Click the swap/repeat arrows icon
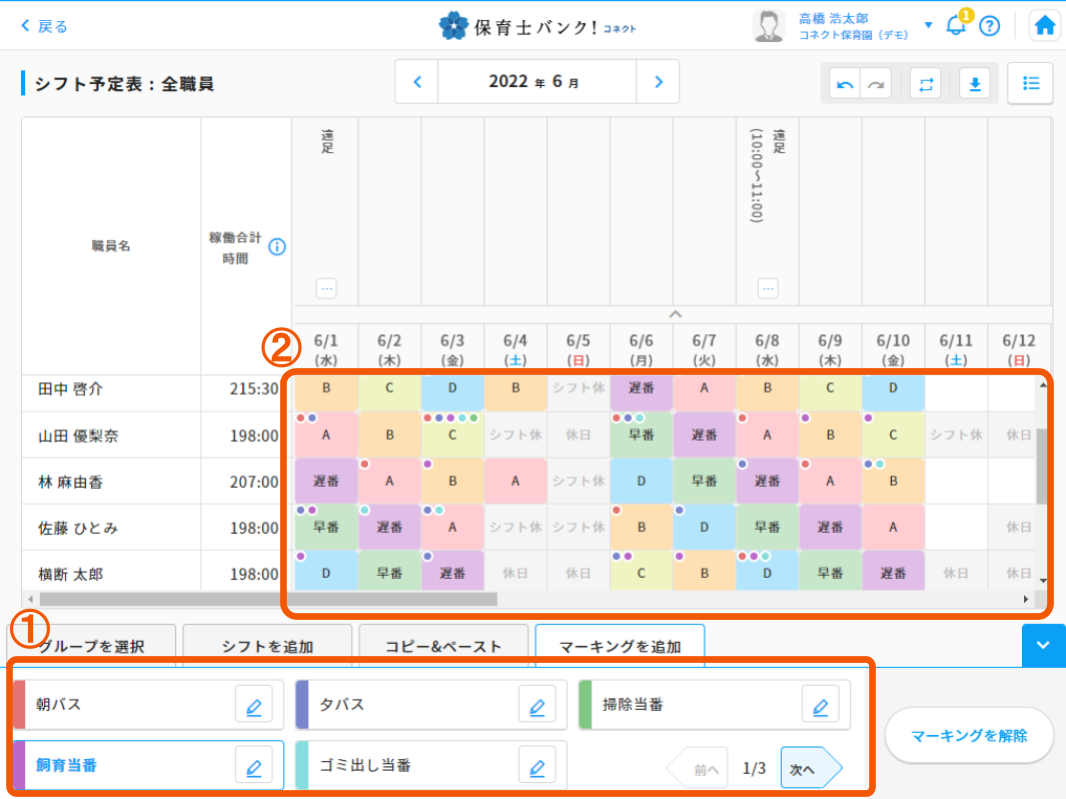The image size is (1066, 799). coord(925,84)
